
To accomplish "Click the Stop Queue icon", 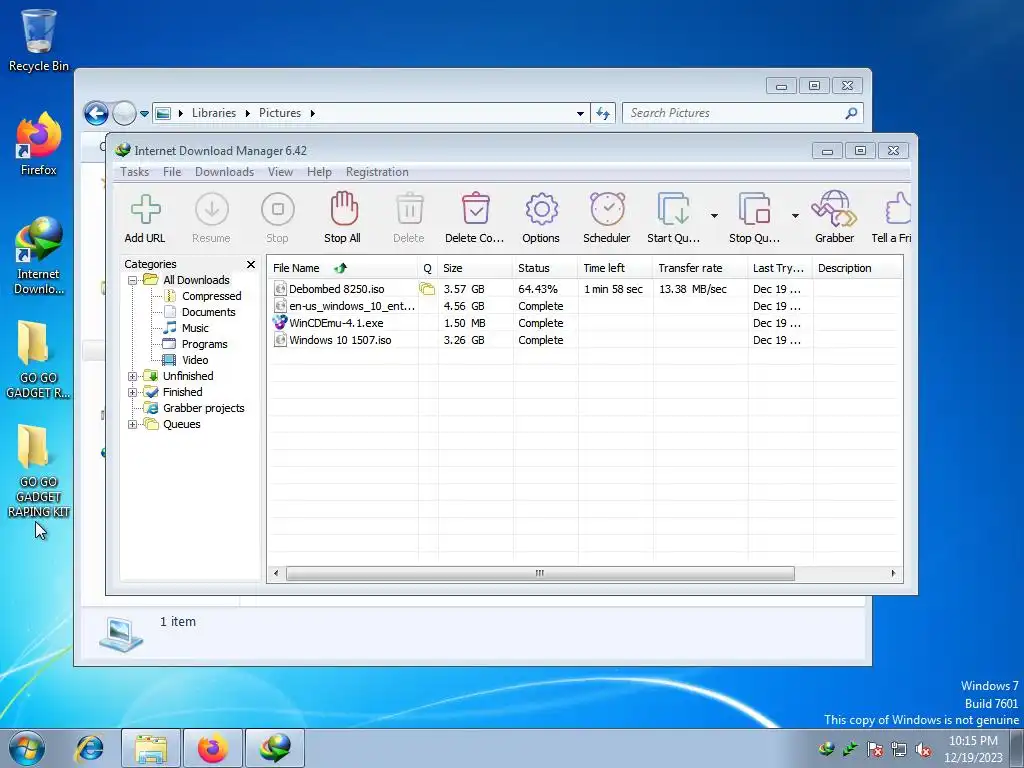I will coord(754,210).
